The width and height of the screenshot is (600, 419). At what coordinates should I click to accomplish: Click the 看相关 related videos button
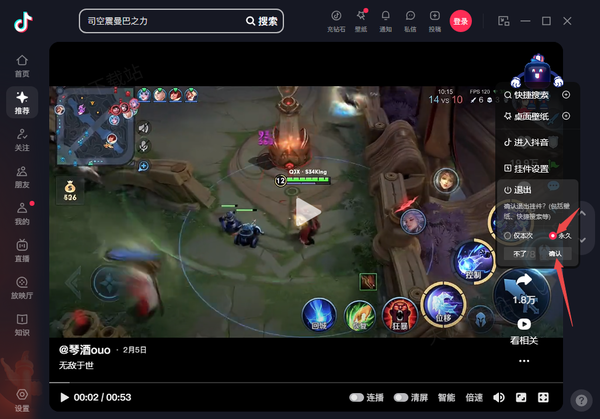pos(524,332)
